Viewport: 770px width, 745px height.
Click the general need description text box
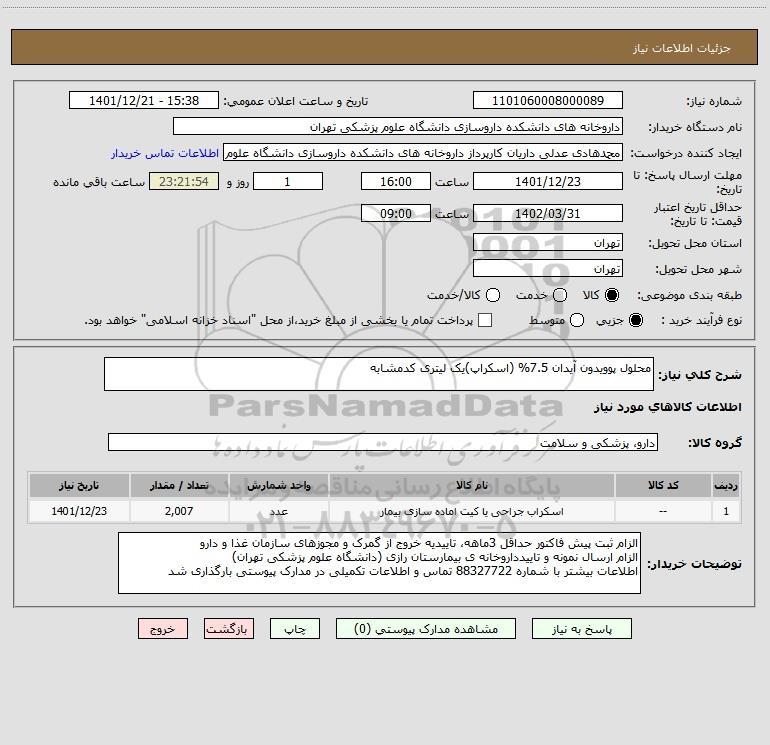379,374
